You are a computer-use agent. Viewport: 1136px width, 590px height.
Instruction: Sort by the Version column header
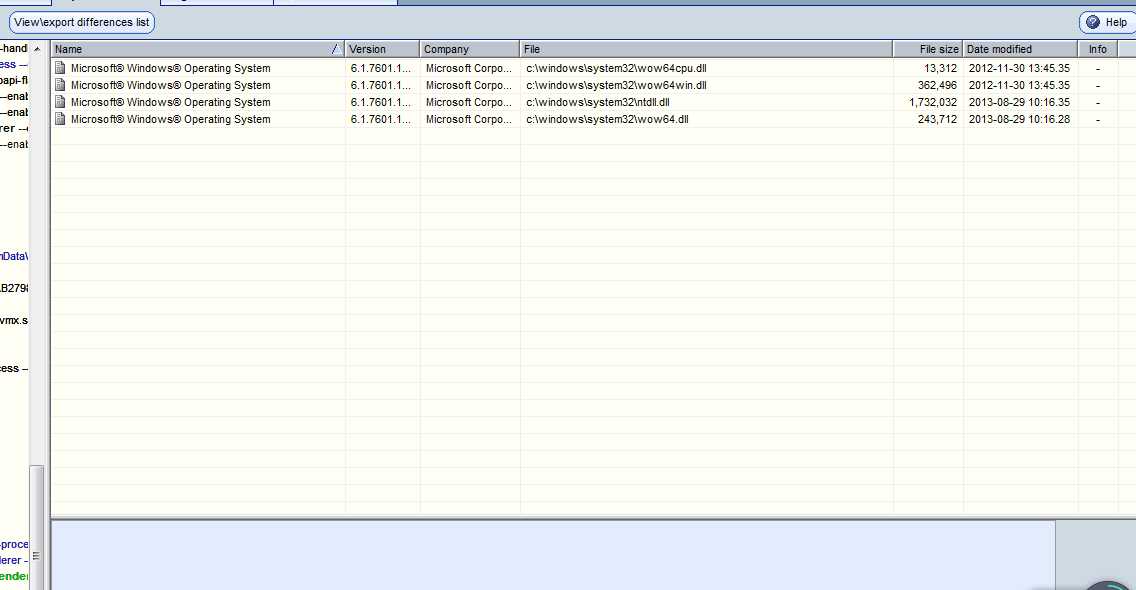tap(383, 49)
